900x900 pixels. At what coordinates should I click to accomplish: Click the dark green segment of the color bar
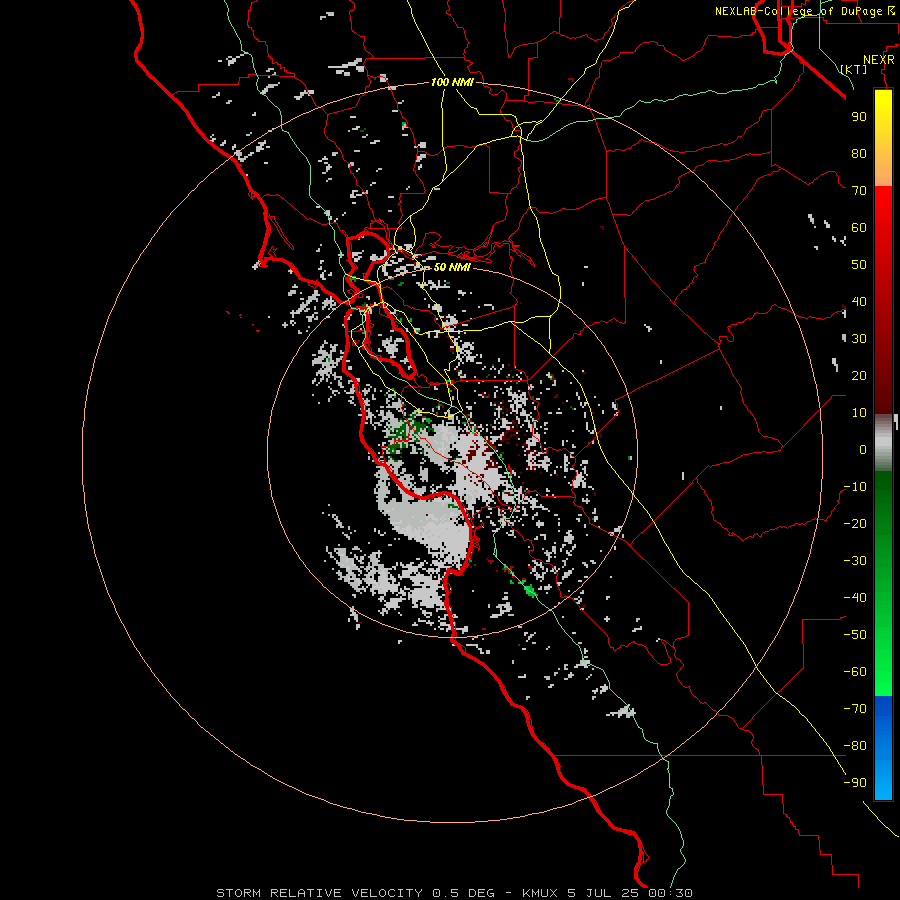coord(883,505)
